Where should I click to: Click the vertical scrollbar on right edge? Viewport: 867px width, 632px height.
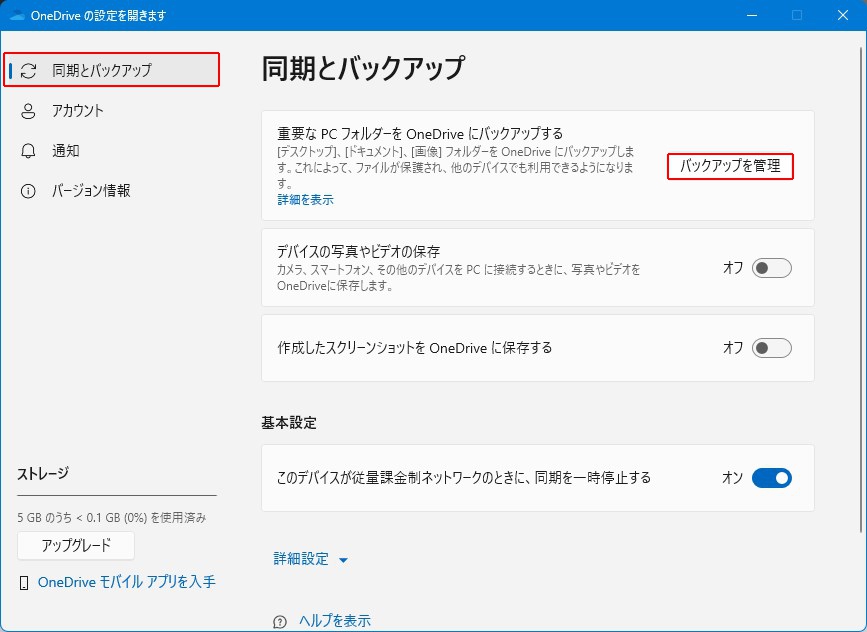[x=861, y=300]
